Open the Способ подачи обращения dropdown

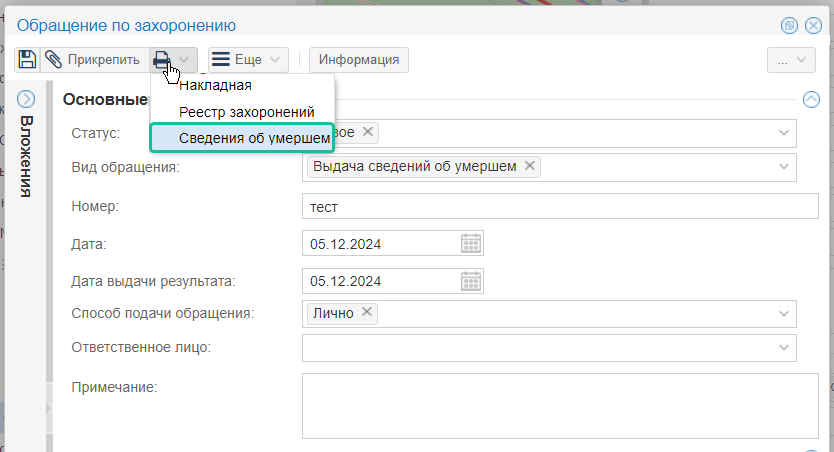[x=783, y=314]
